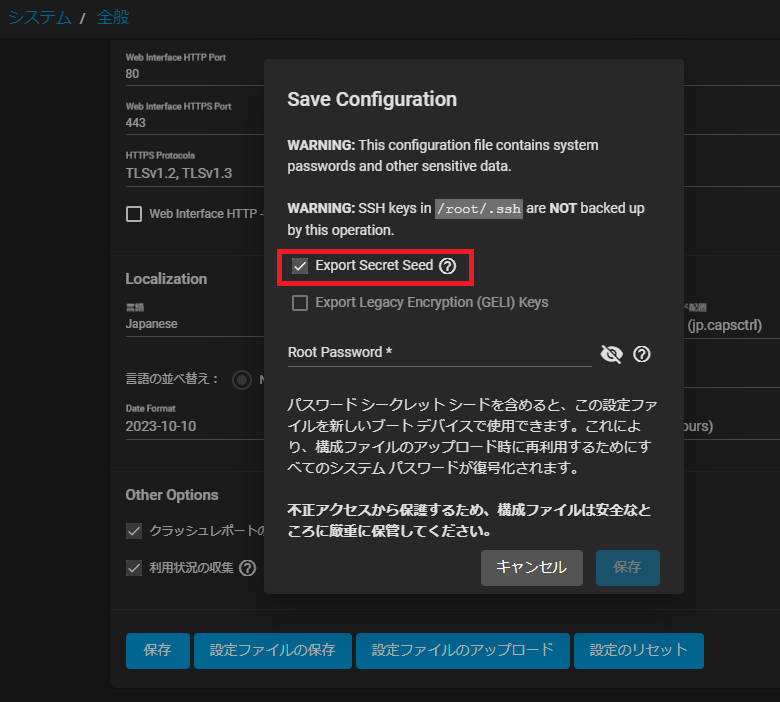Image resolution: width=780 pixels, height=702 pixels.
Task: Click the Web Interface HTTPS Port field
Action: 190,122
